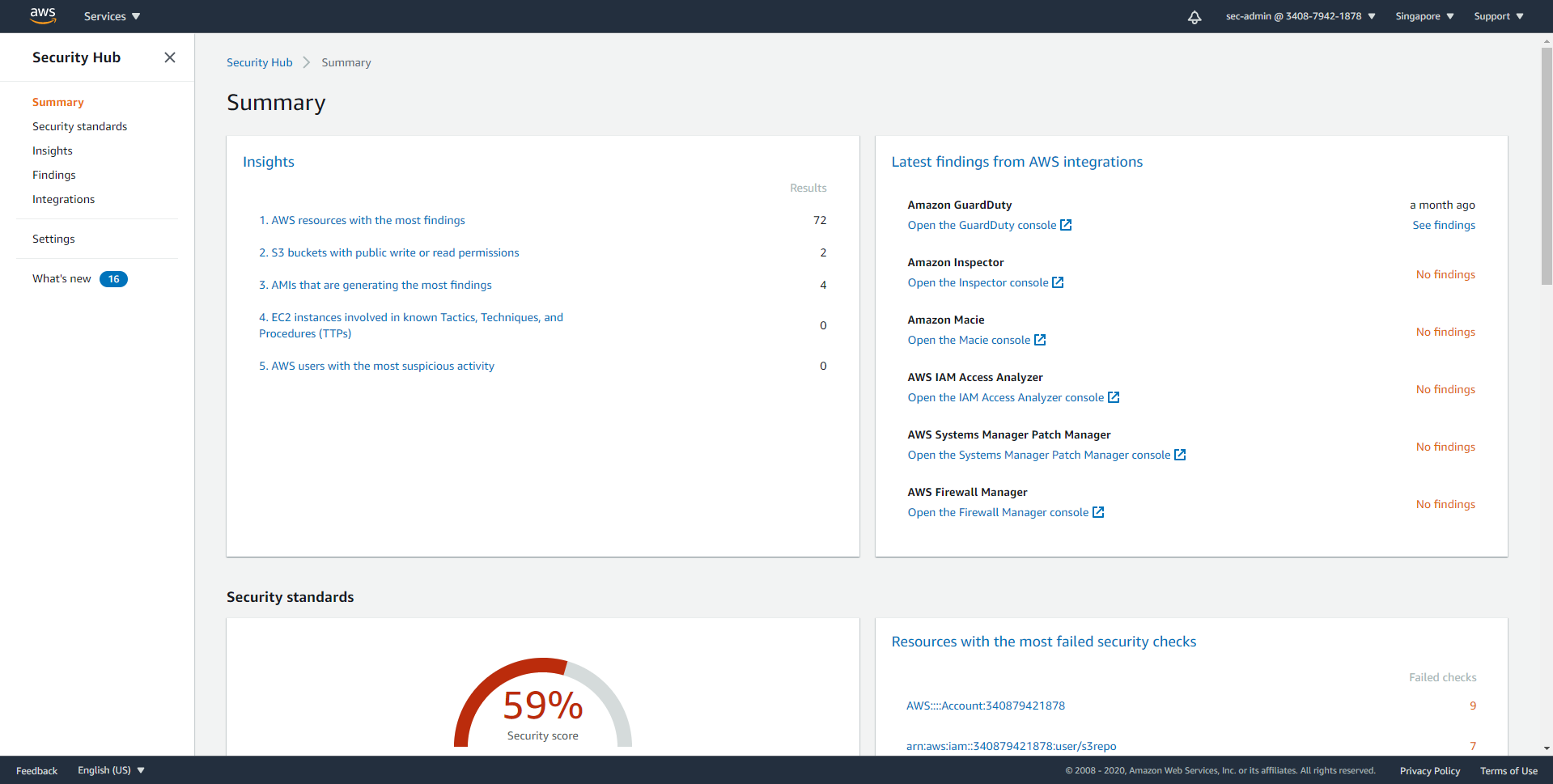This screenshot has width=1553, height=784.
Task: Click external link icon beside Firewall Manager console
Action: (1098, 512)
